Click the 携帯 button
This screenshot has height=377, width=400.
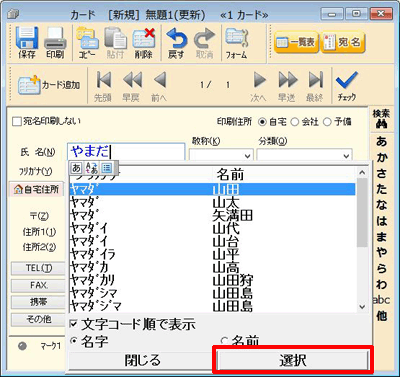coord(38,302)
